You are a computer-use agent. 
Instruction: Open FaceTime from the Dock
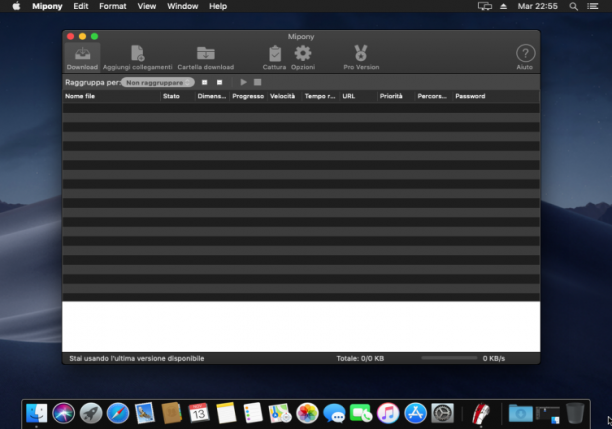pos(361,413)
